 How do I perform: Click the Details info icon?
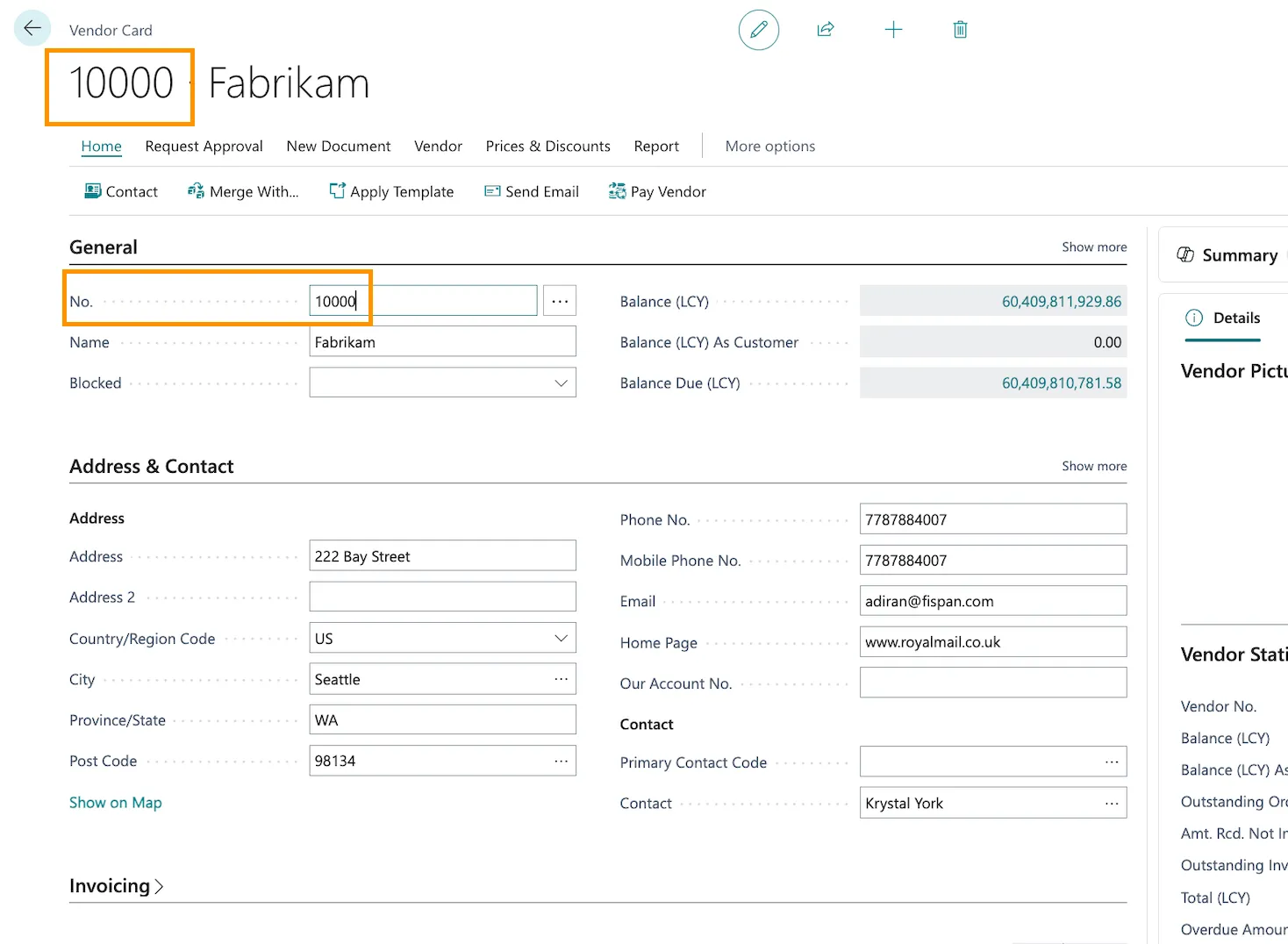coord(1194,318)
